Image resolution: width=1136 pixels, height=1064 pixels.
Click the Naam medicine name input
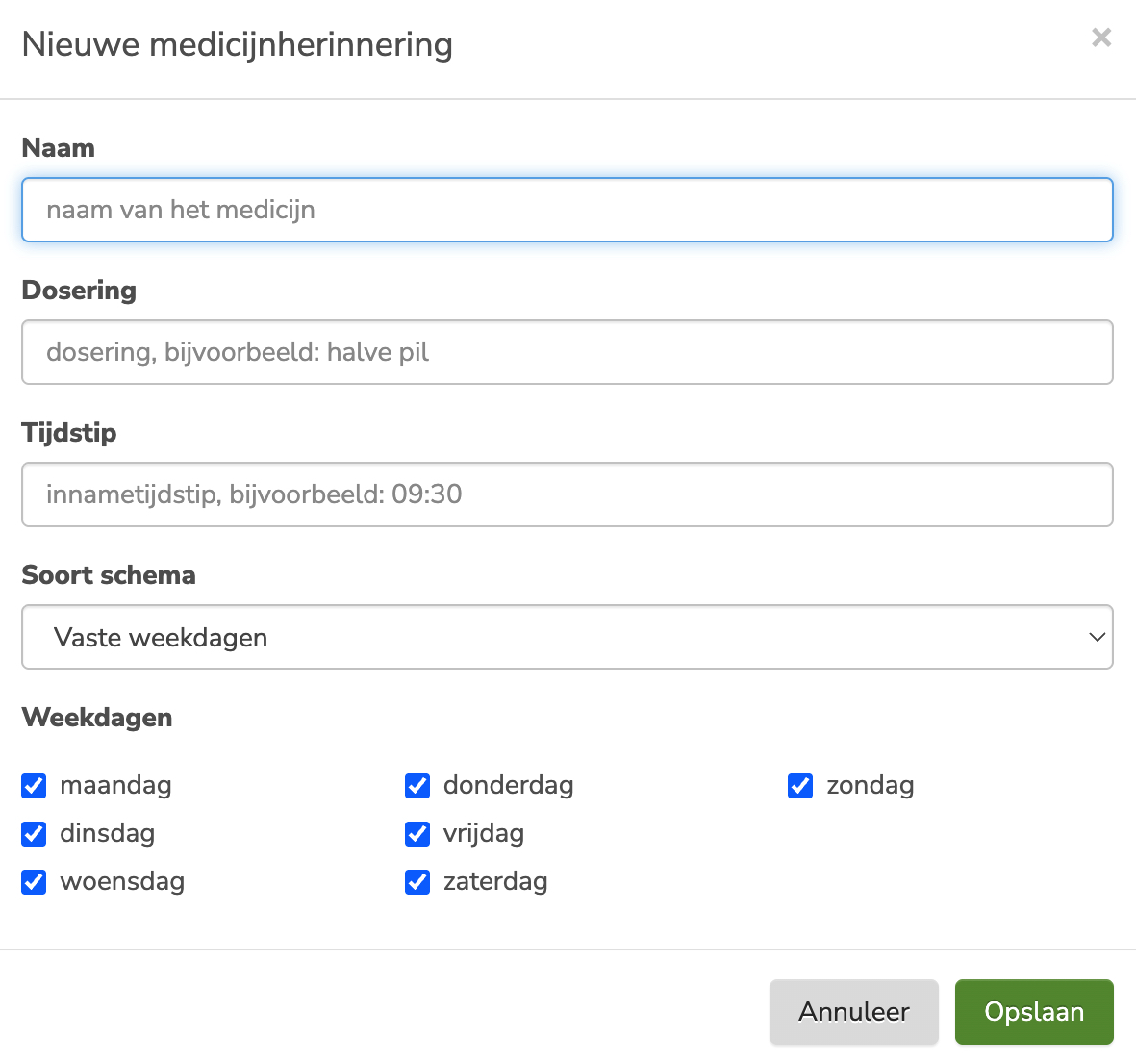[x=567, y=210]
